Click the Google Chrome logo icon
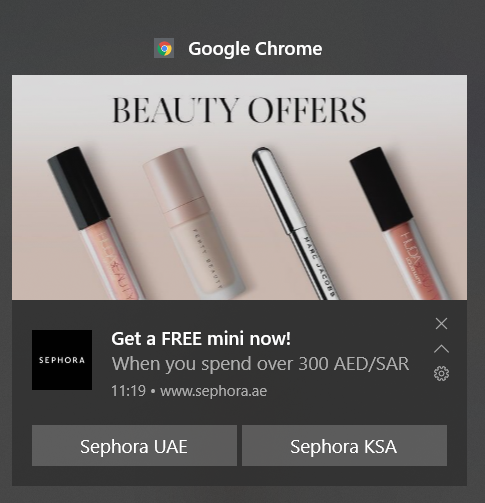The image size is (485, 503). pos(164,48)
